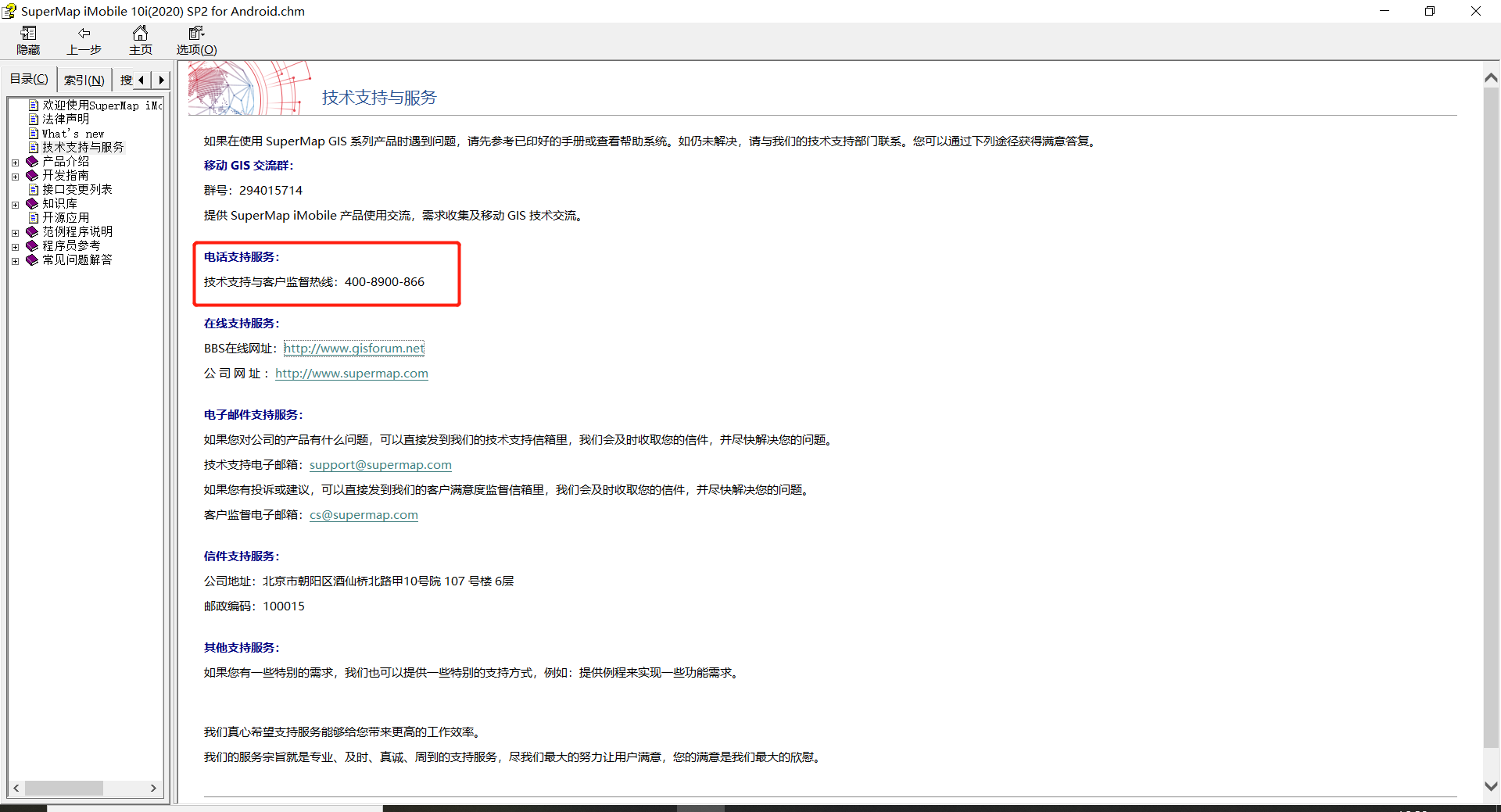The height and width of the screenshot is (812, 1501).
Task: Click the 技术支持与服务 page heading
Action: pyautogui.click(x=379, y=97)
